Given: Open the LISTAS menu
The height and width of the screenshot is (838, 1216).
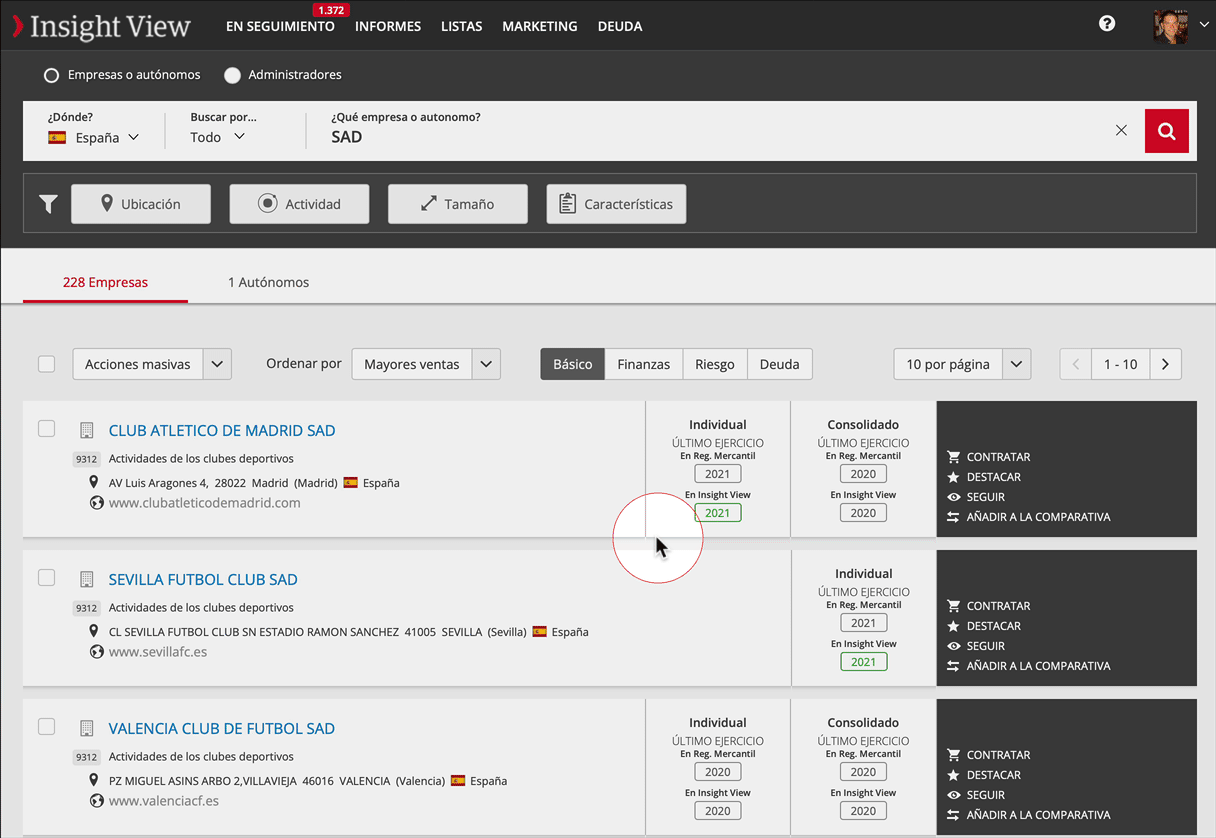Looking at the screenshot, I should 461,27.
